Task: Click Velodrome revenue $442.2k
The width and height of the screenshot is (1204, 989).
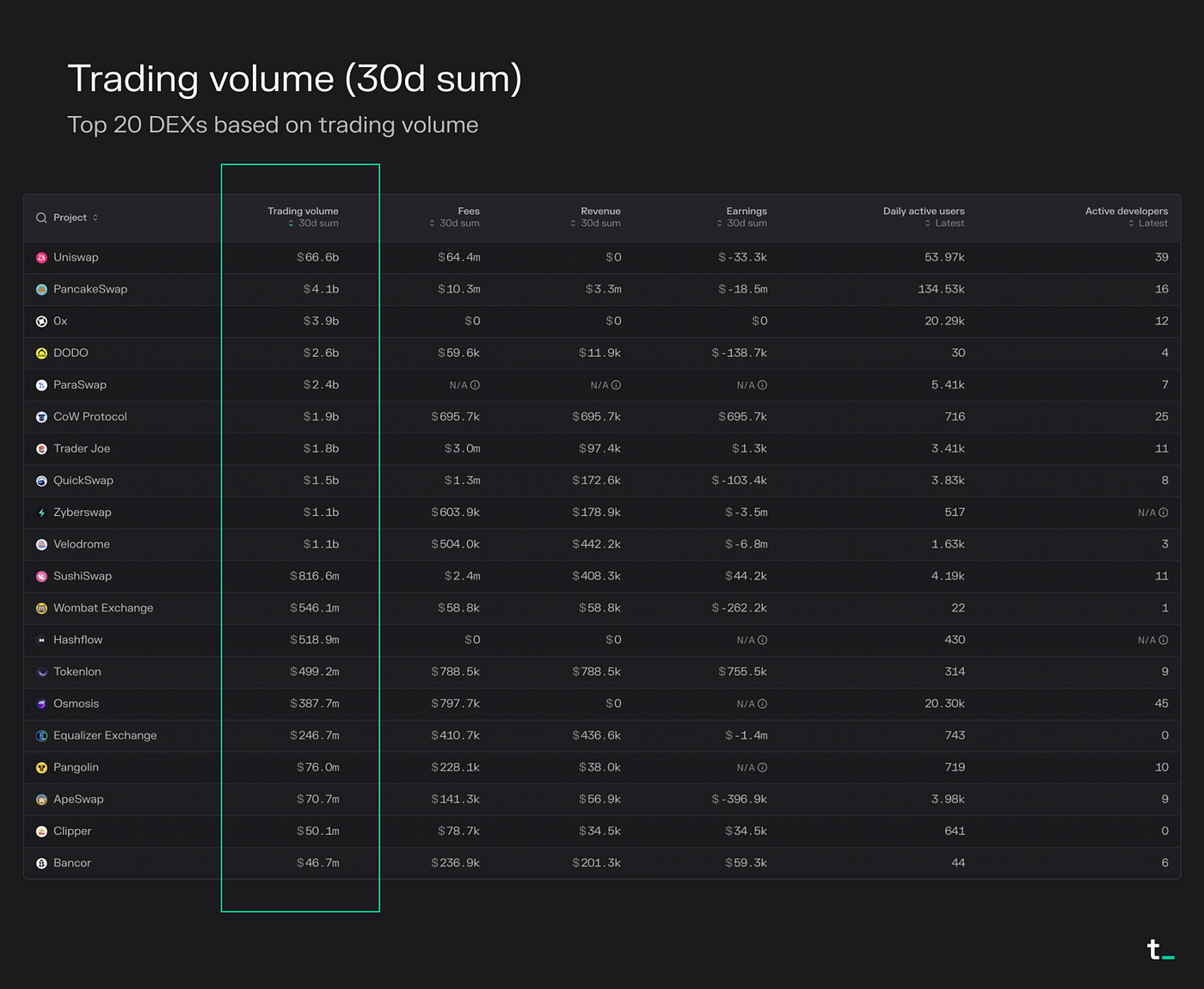Action: tap(597, 544)
